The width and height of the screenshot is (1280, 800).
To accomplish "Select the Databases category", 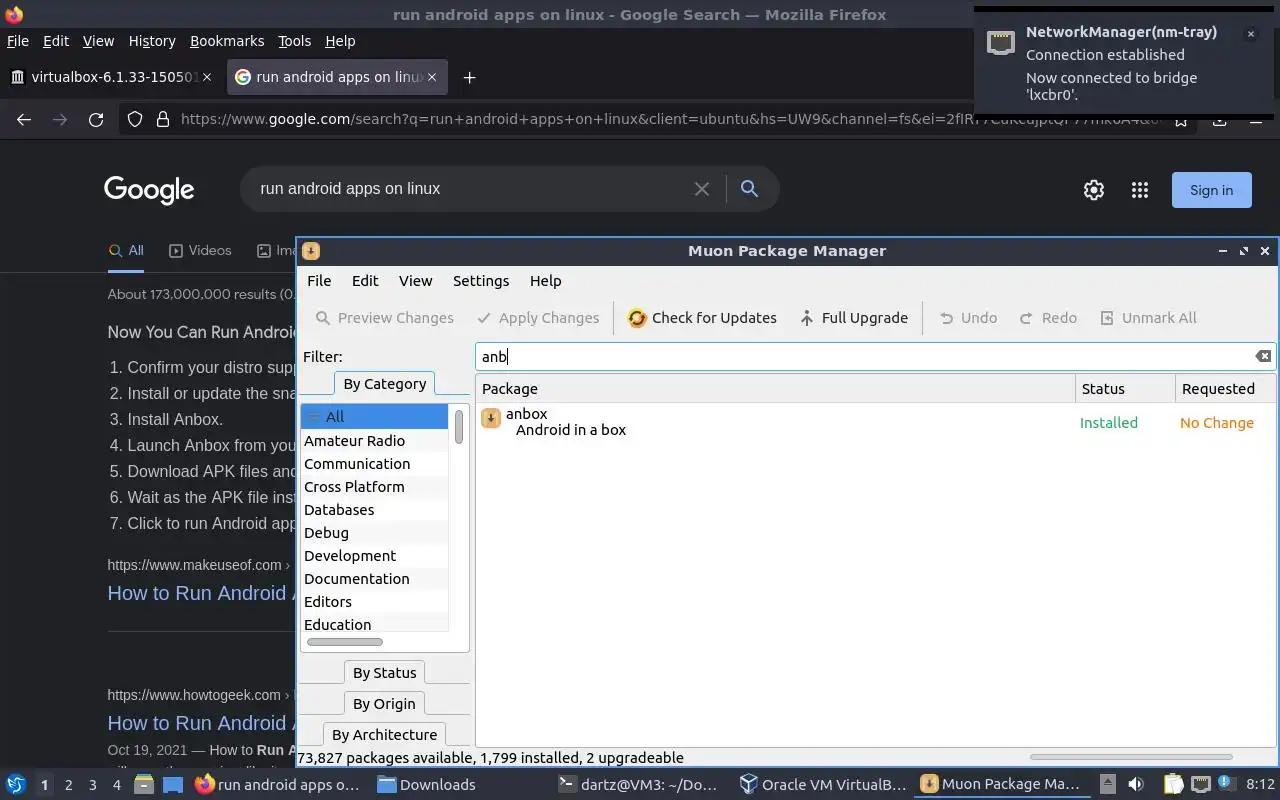I will coord(374,510).
